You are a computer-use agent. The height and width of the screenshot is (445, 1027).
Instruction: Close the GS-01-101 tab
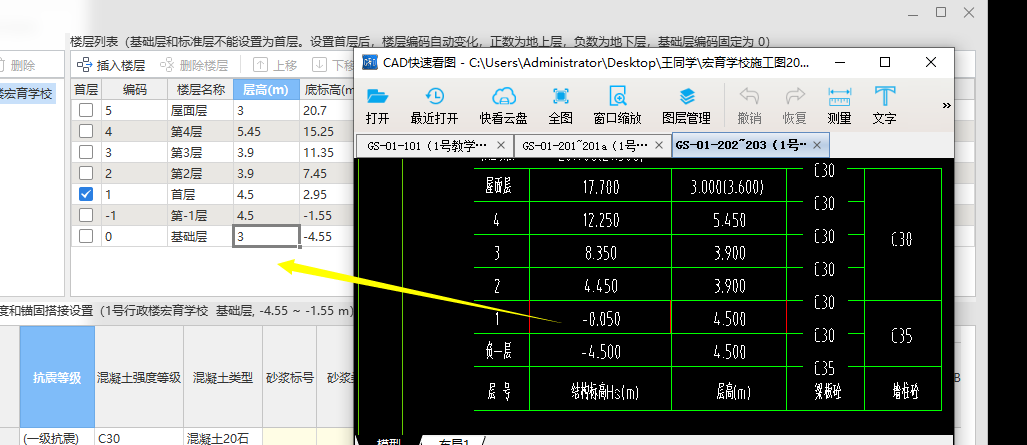(x=501, y=145)
